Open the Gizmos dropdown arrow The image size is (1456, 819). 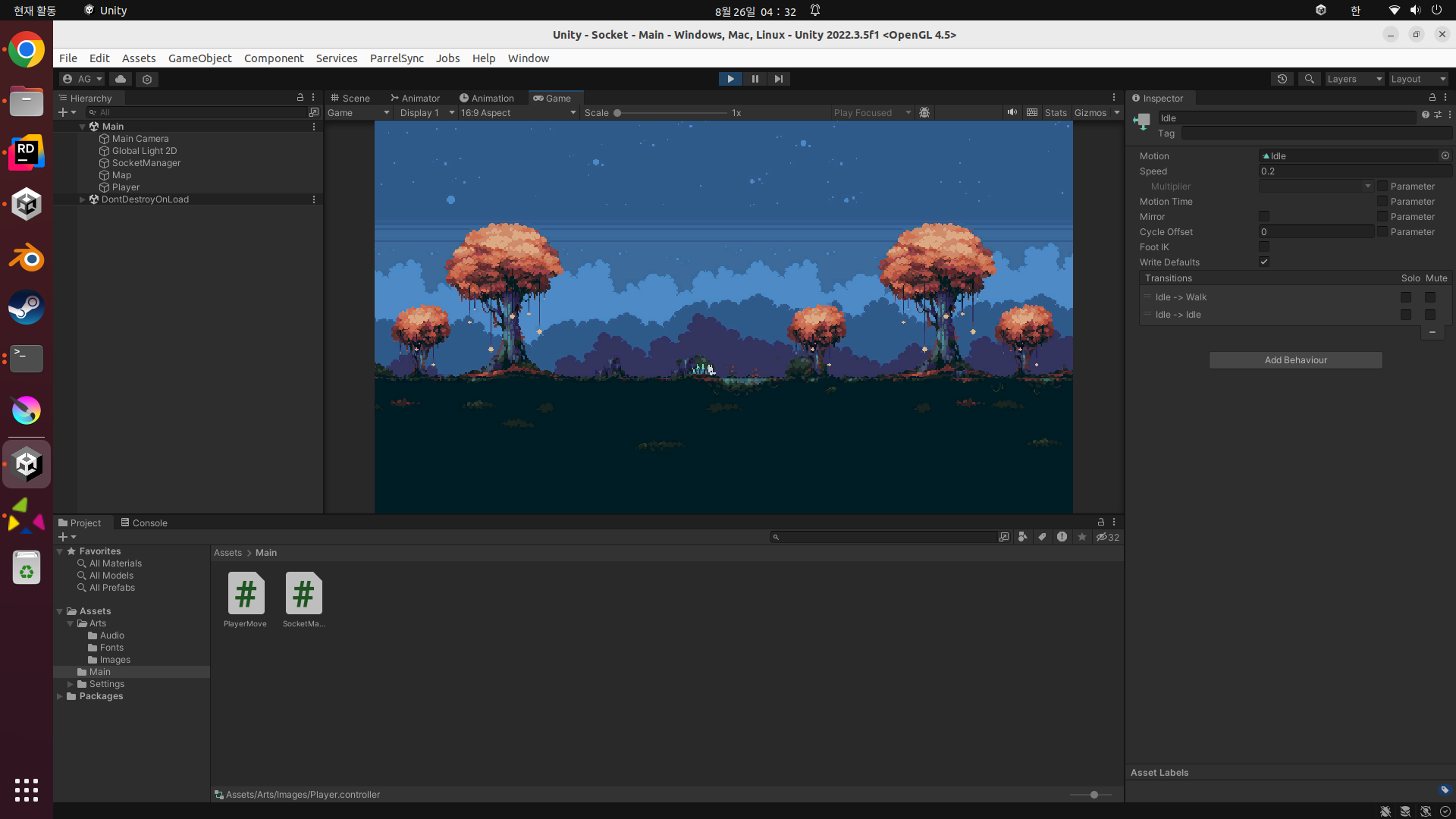click(x=1117, y=112)
